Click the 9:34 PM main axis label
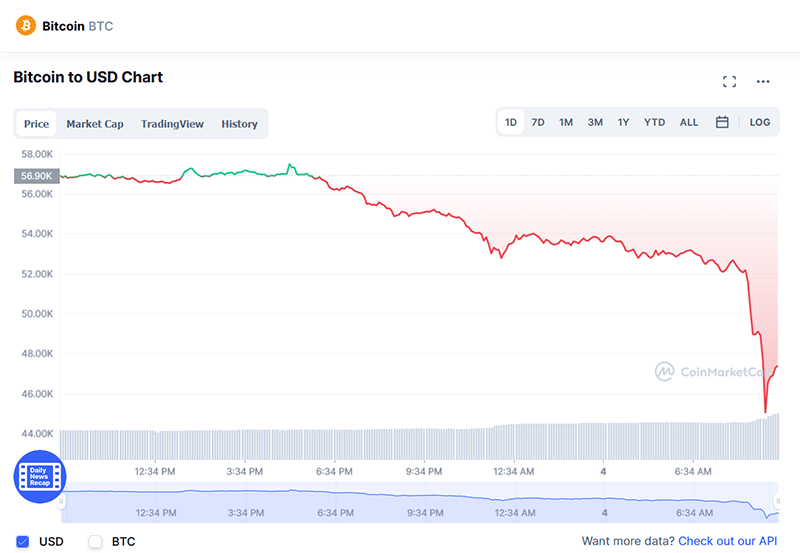Screen dimensions: 800x553 (423, 471)
